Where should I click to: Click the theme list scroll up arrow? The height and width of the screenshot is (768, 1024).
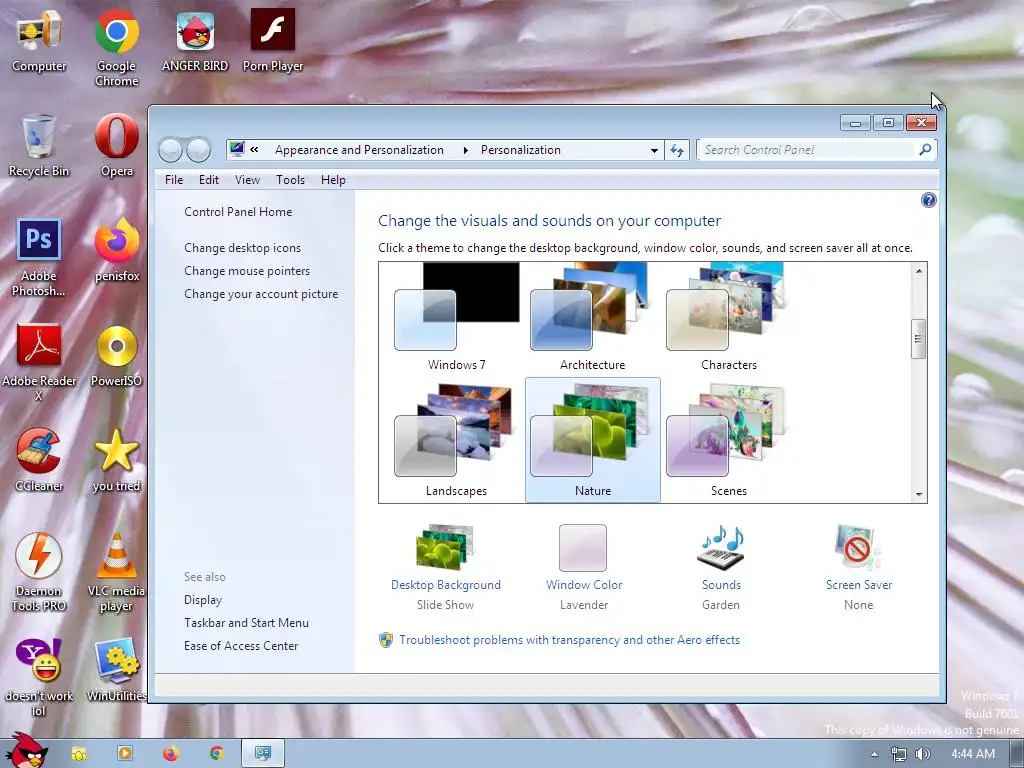tap(919, 270)
